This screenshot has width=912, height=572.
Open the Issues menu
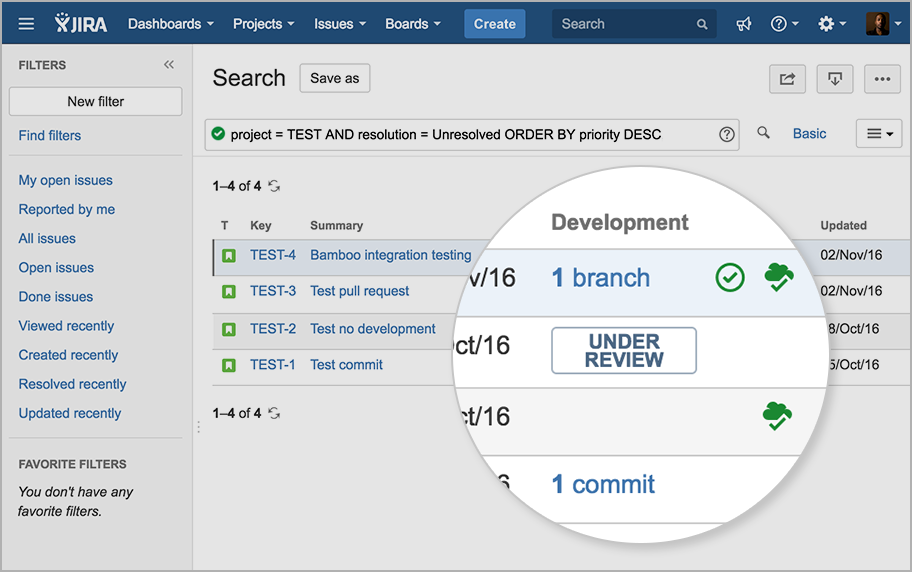click(339, 24)
